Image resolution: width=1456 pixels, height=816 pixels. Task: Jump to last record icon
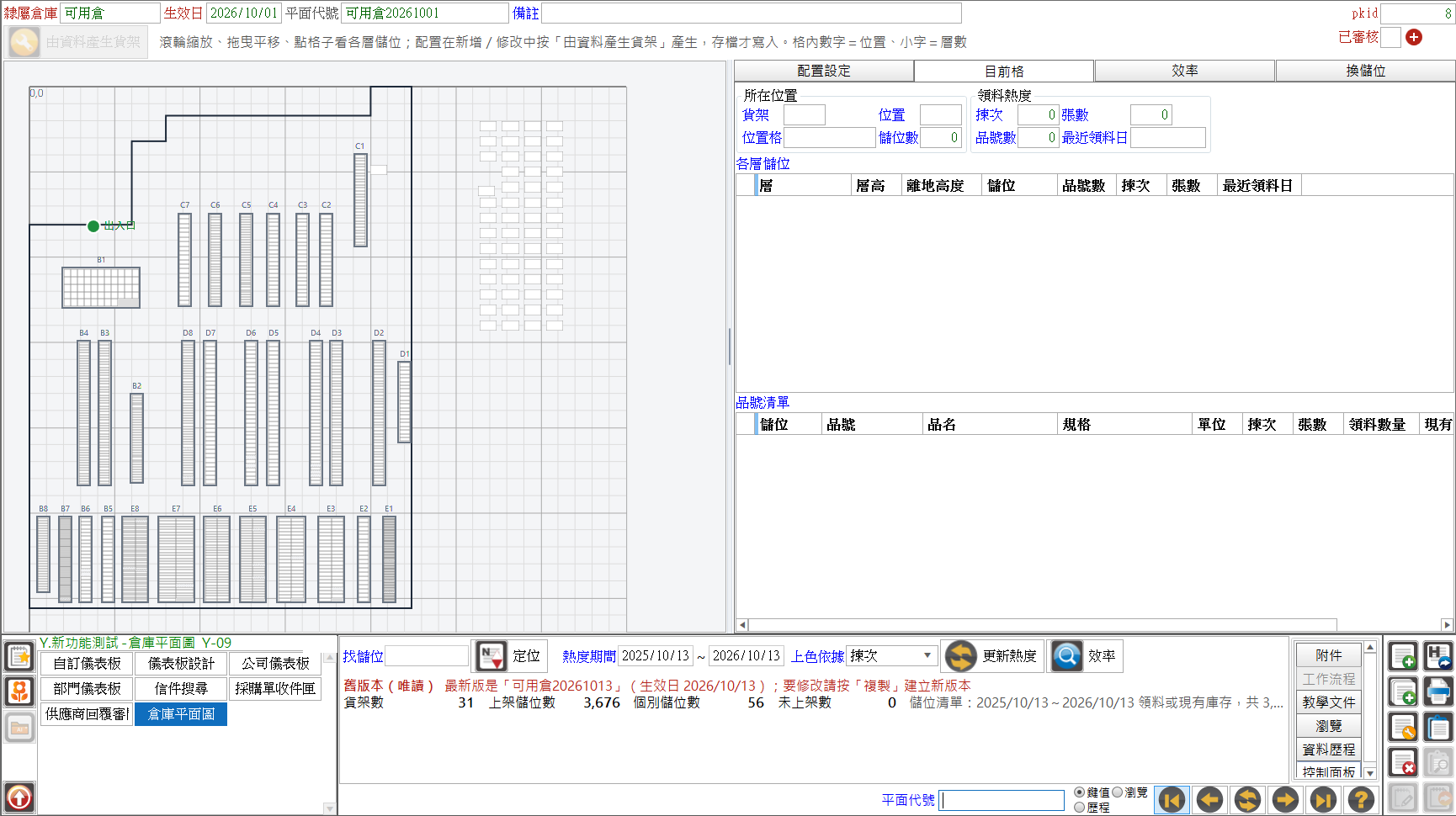1323,799
